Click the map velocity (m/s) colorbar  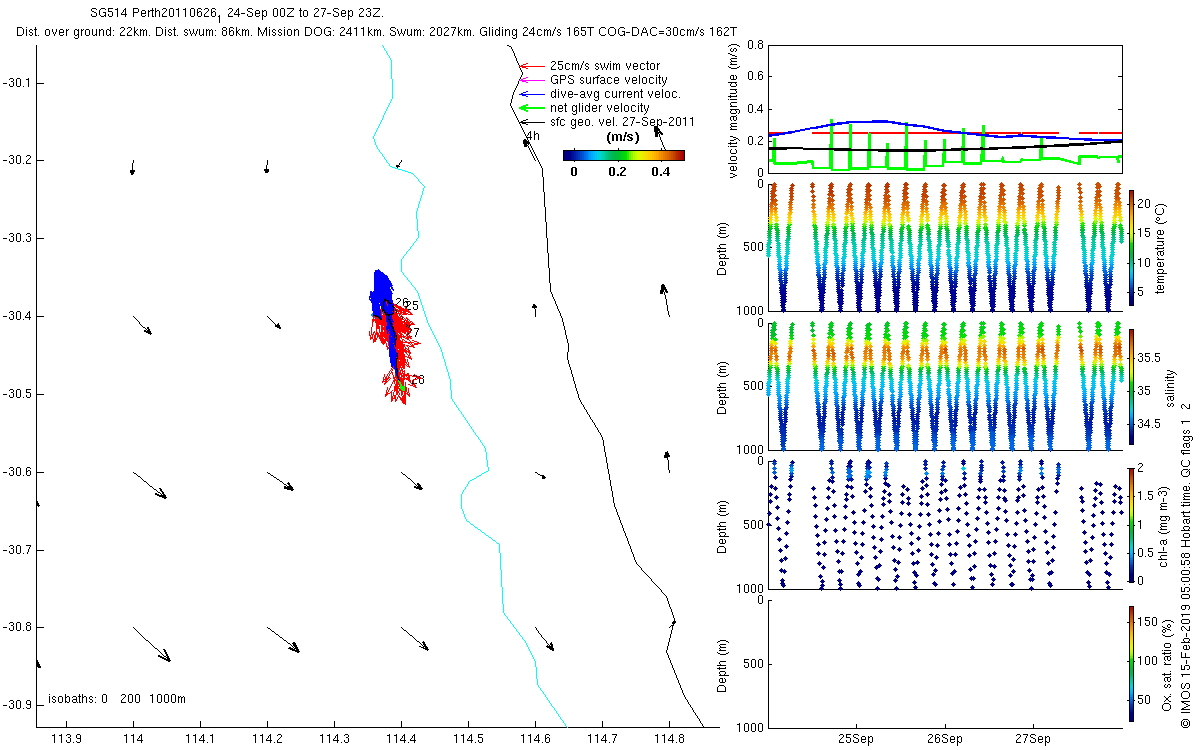[623, 155]
